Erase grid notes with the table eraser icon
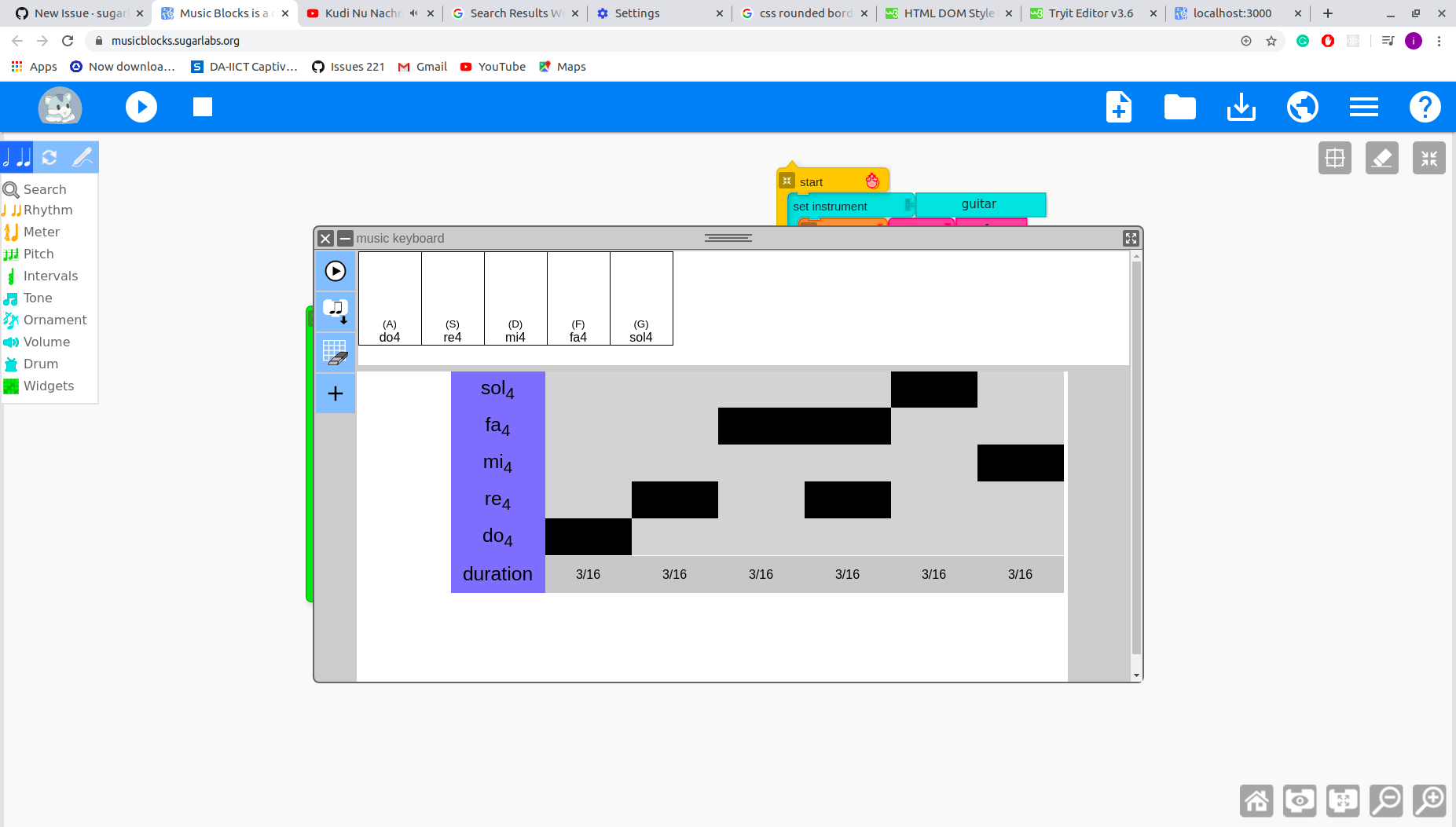Image resolution: width=1456 pixels, height=827 pixels. click(336, 353)
